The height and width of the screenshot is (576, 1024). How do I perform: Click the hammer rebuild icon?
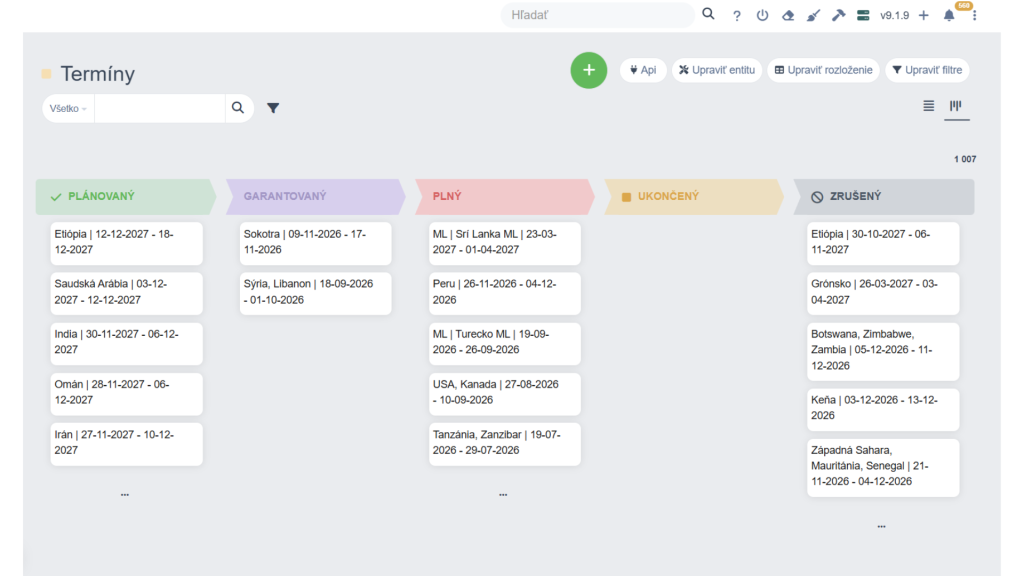click(838, 16)
